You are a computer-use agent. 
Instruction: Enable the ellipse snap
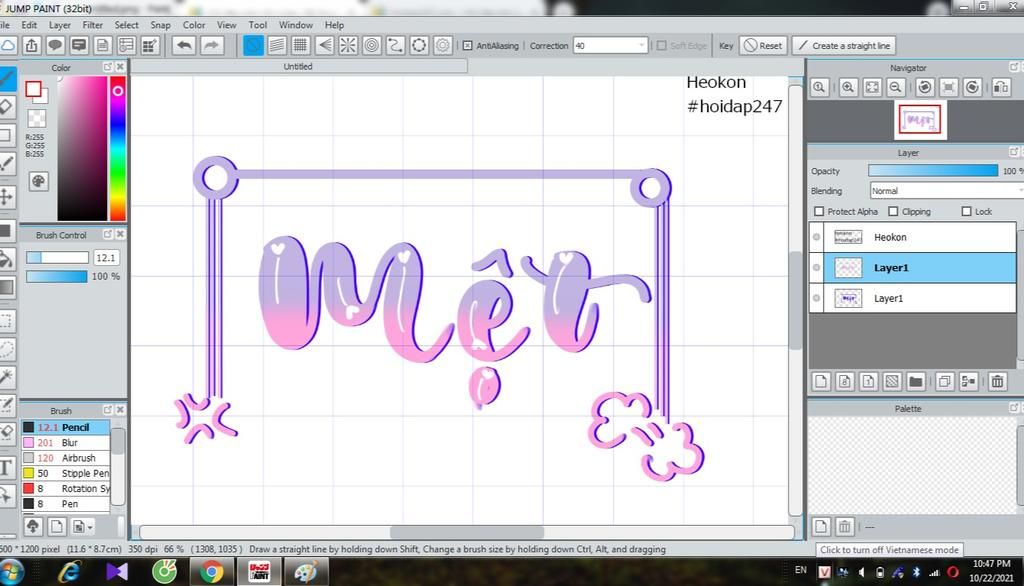419,45
